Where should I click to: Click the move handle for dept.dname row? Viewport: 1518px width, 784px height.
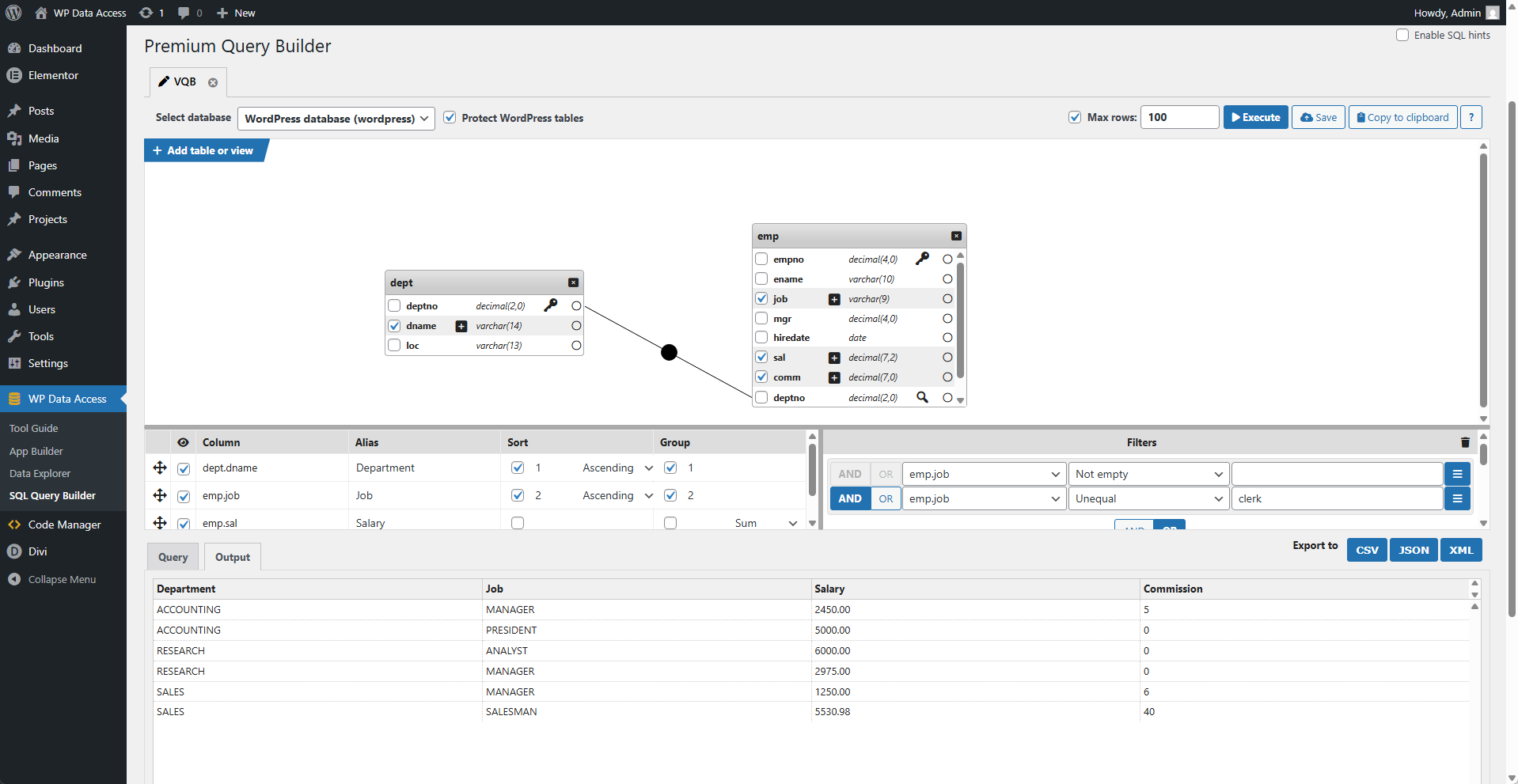tap(160, 468)
